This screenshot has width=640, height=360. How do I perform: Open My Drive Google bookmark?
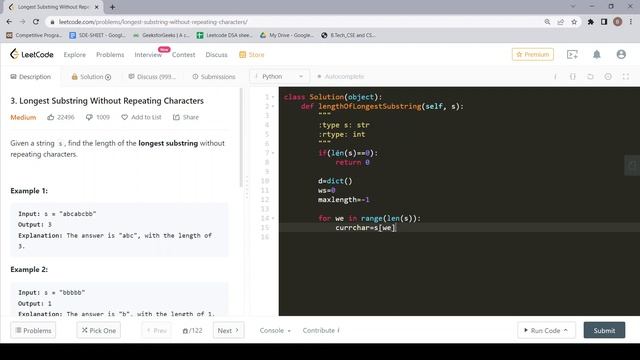pos(287,36)
